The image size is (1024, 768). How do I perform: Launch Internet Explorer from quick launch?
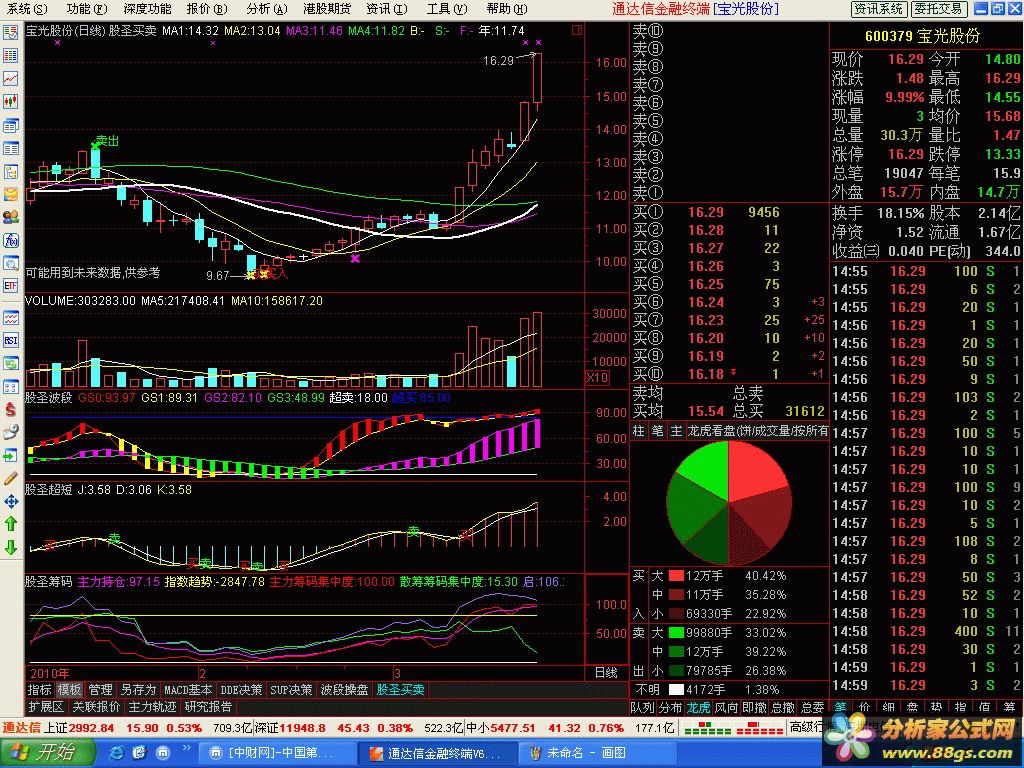coord(116,753)
